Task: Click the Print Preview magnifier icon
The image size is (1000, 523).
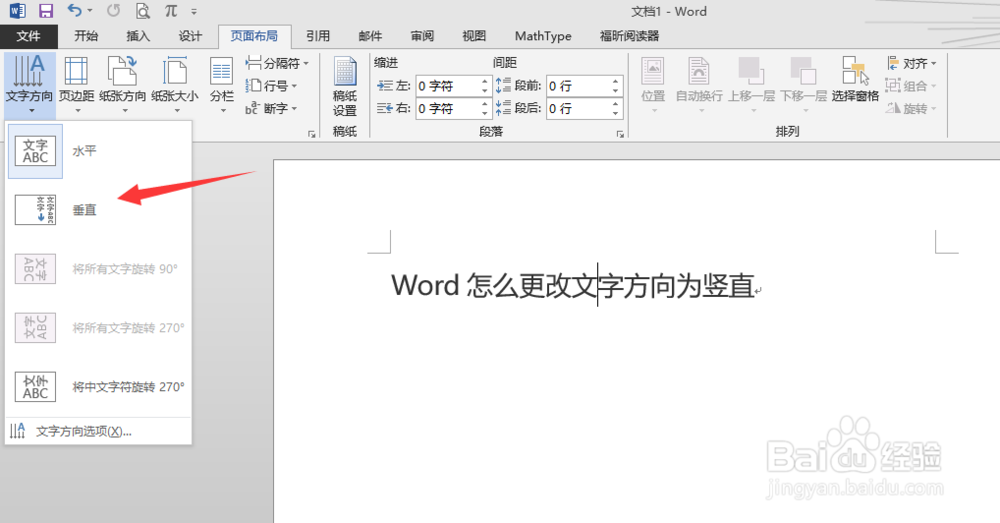Action: click(x=143, y=11)
